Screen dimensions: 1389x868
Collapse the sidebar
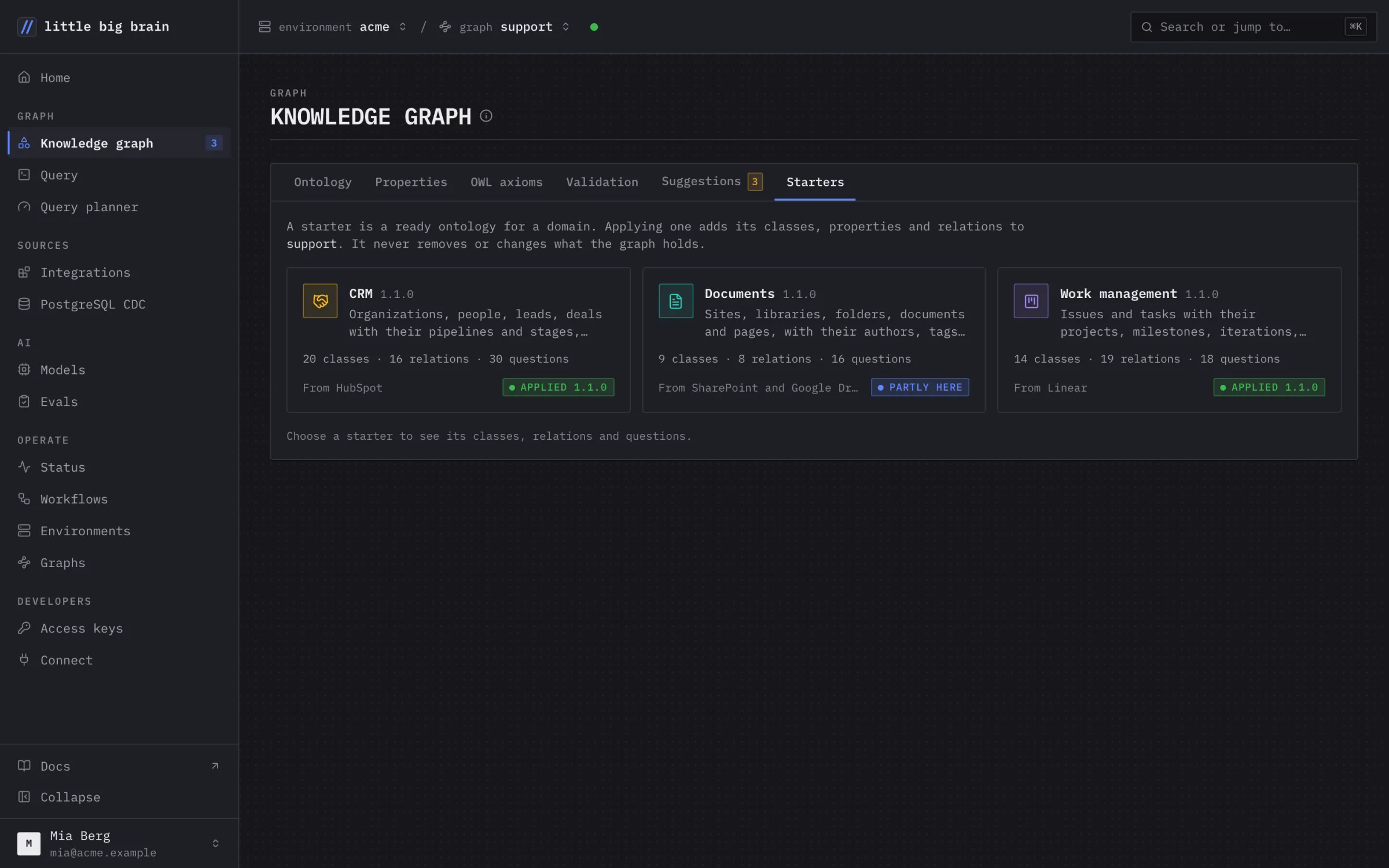(119, 797)
